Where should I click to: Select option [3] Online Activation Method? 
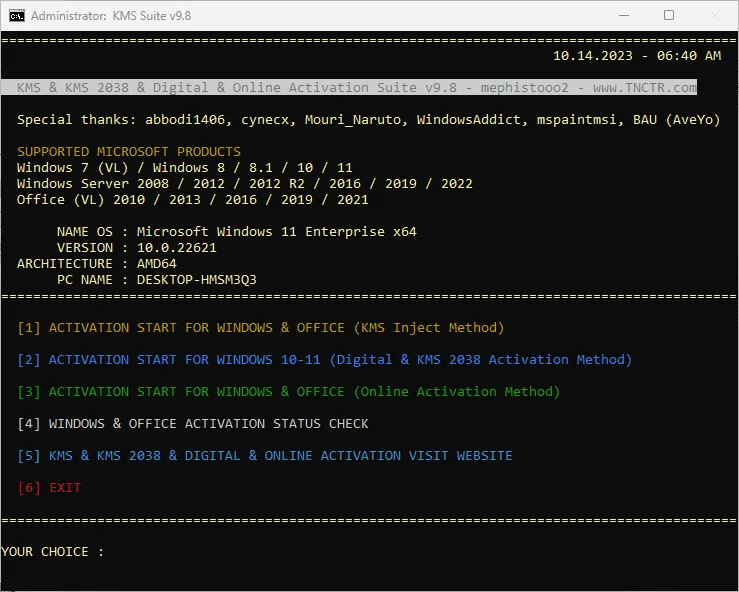tap(288, 392)
